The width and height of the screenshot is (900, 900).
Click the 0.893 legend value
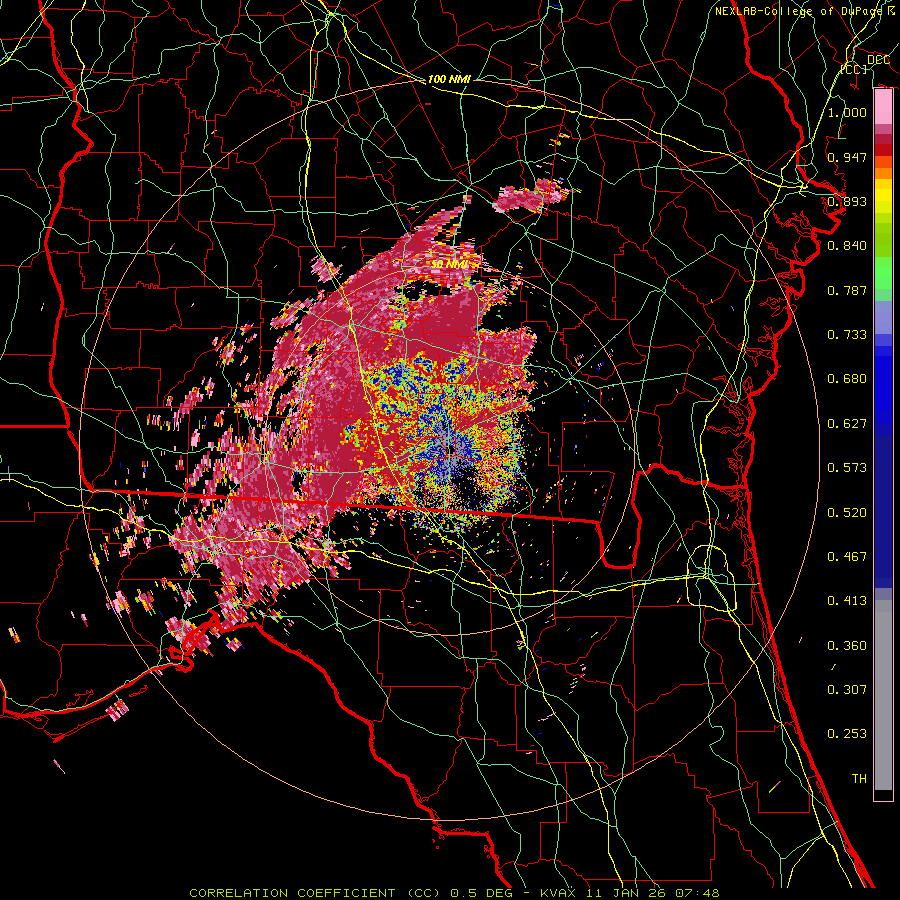[847, 201]
